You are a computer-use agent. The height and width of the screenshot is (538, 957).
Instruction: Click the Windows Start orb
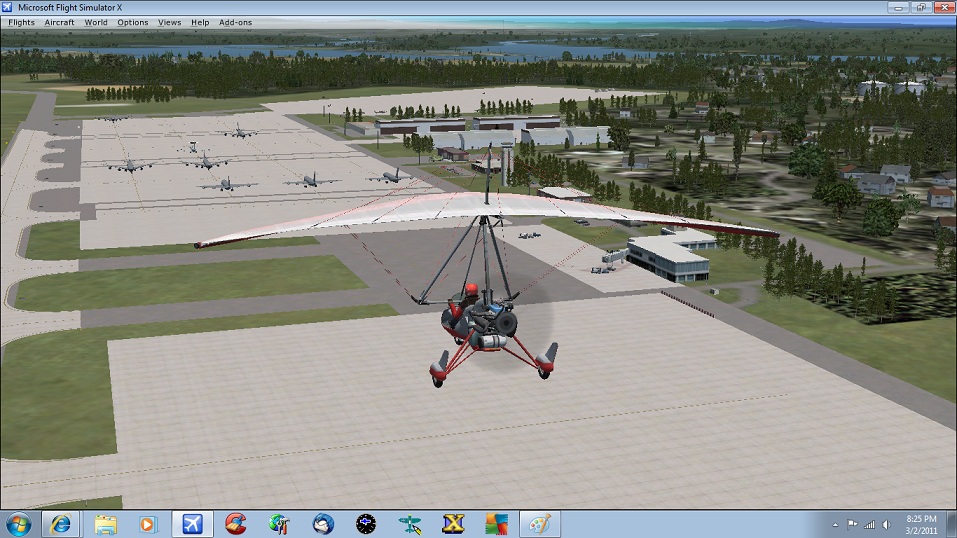(x=19, y=524)
